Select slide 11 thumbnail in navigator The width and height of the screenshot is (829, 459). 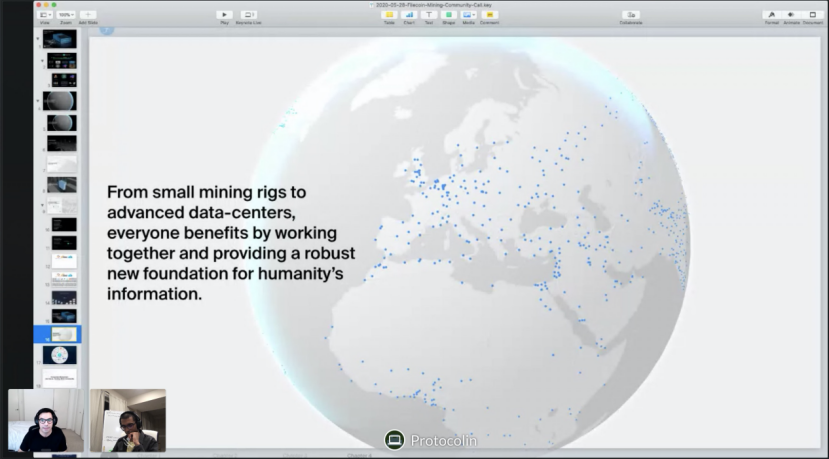pos(64,243)
